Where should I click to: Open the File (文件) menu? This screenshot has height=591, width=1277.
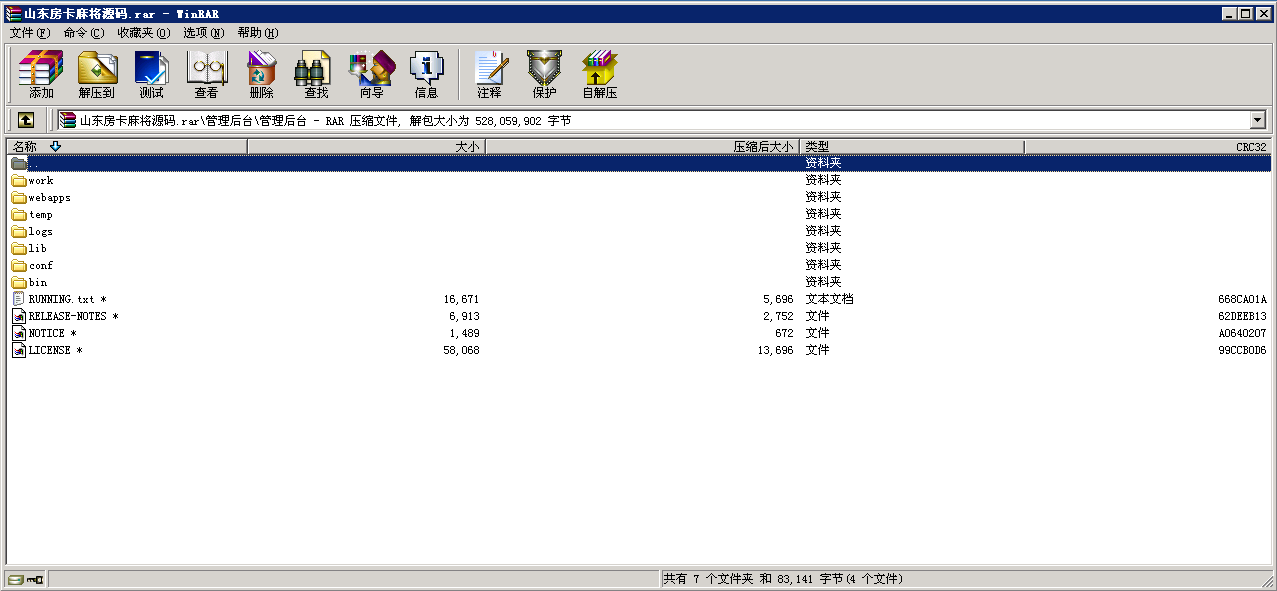tap(29, 33)
